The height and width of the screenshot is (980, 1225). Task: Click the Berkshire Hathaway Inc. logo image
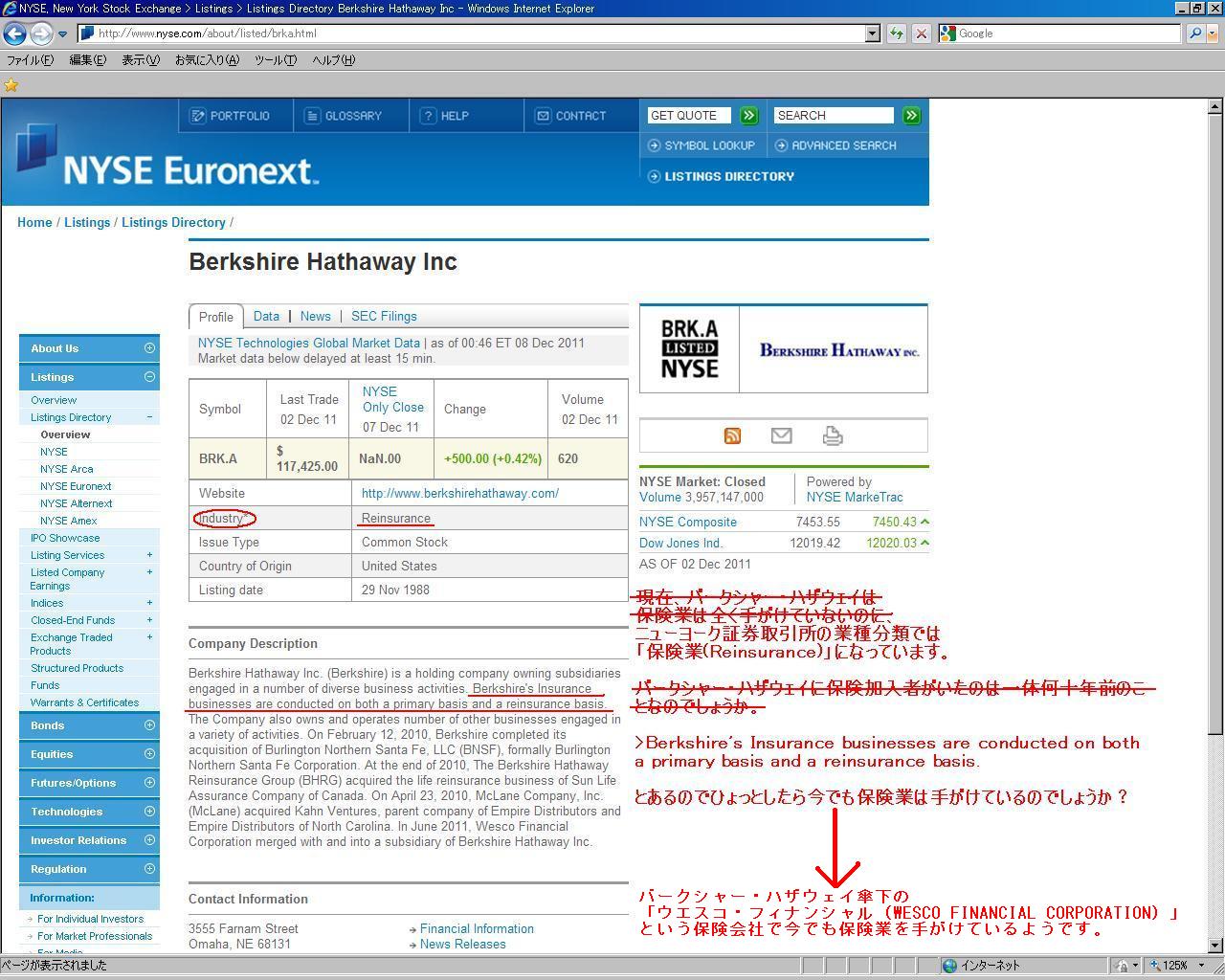tap(839, 350)
